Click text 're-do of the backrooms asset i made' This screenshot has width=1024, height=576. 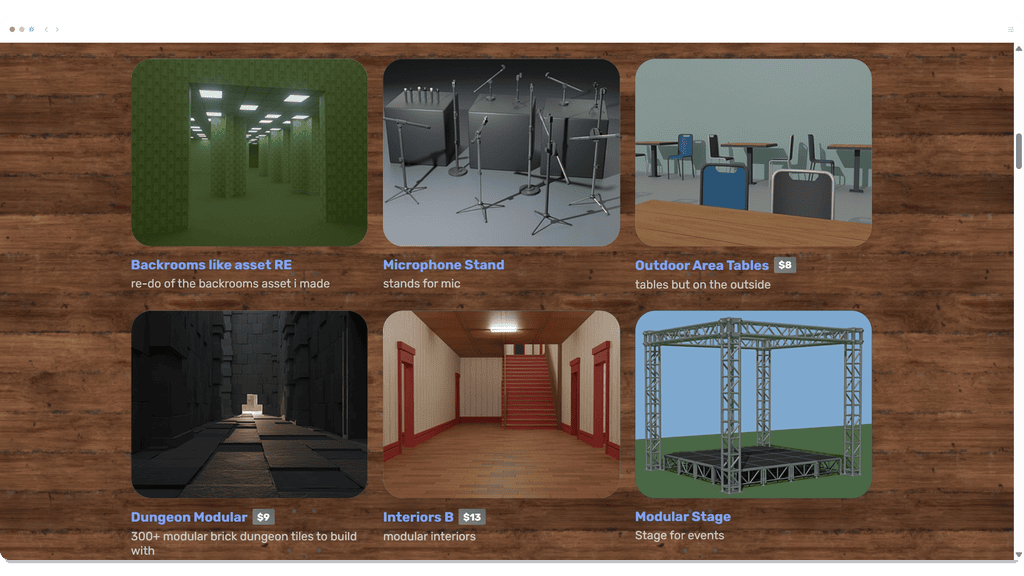tap(230, 283)
